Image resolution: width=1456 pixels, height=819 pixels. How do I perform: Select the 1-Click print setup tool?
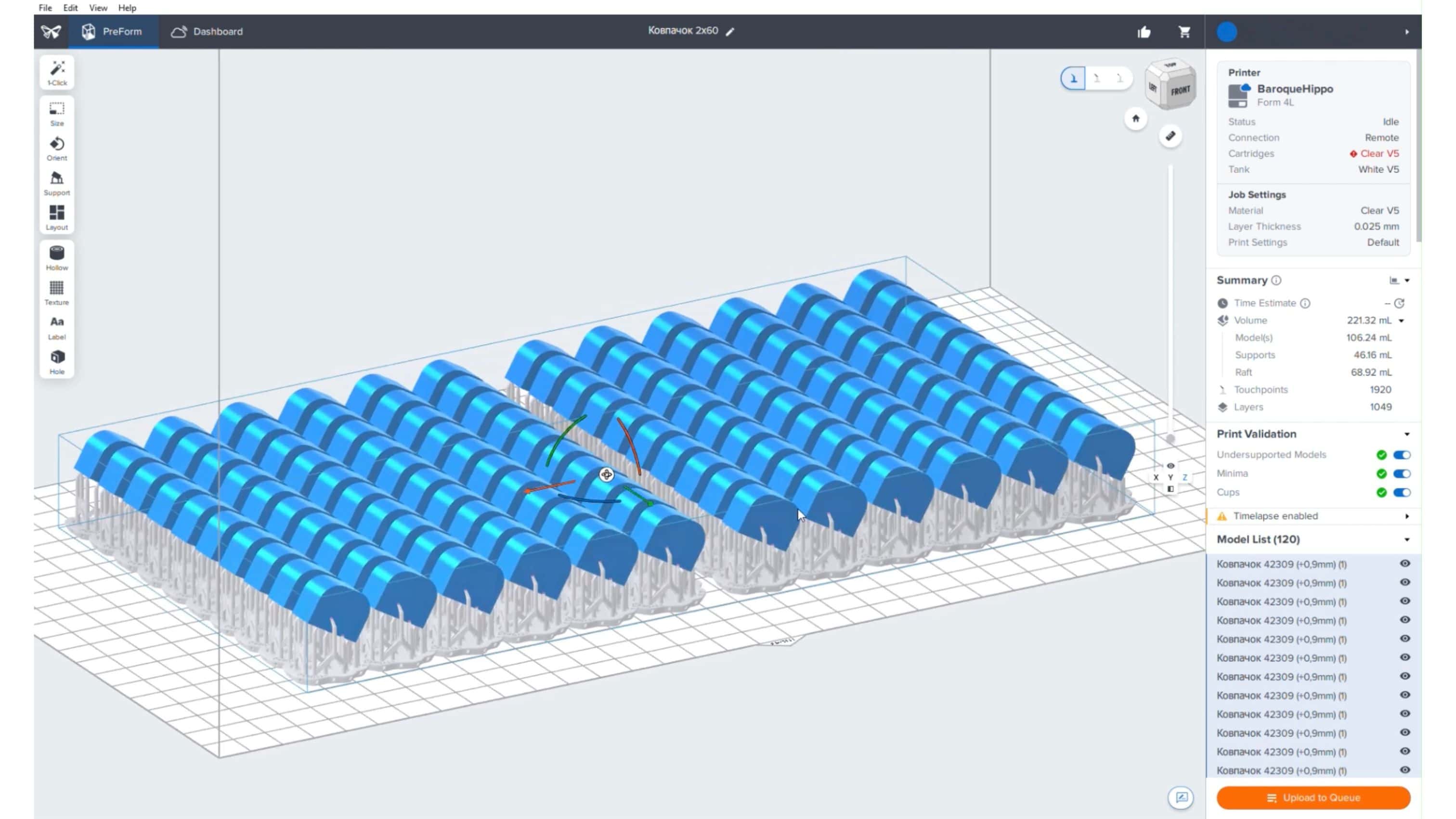(56, 72)
